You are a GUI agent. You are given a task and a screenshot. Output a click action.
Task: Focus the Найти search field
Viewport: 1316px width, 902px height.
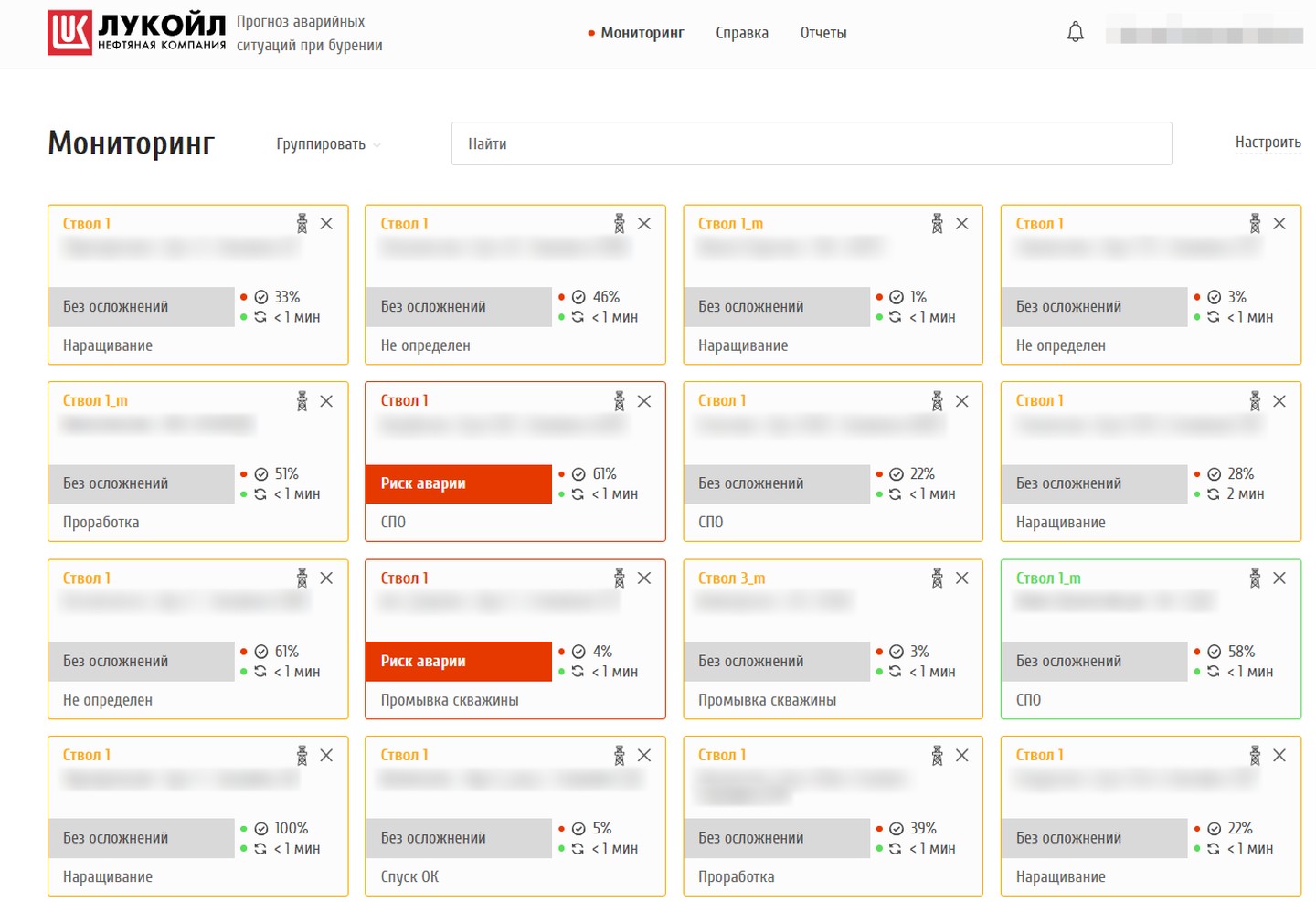812,143
